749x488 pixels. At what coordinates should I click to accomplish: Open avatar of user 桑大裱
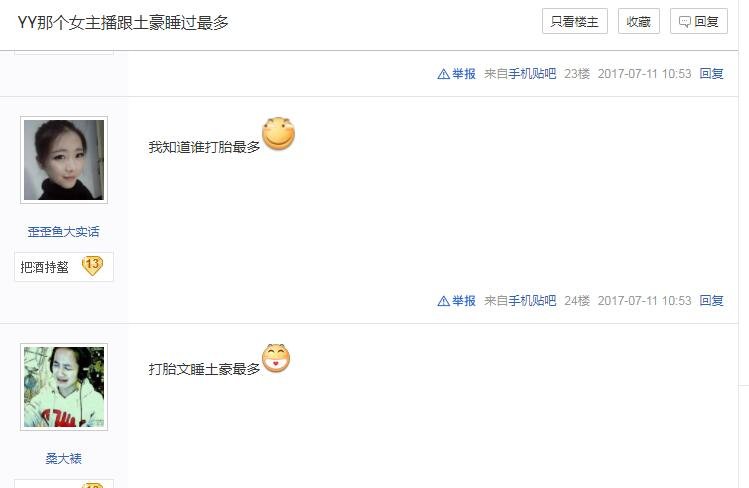point(64,387)
